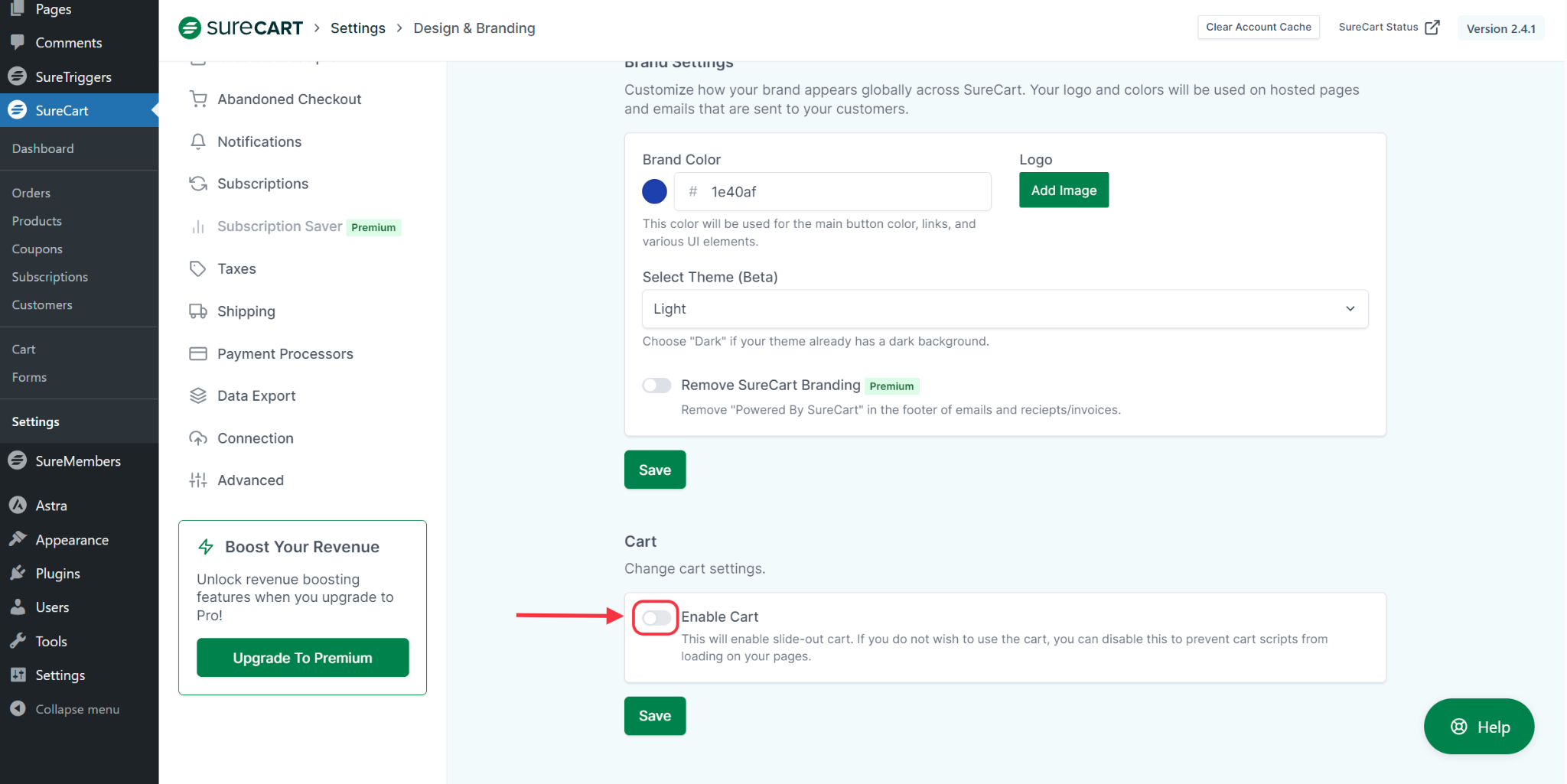
Task: Open SureCart Dashboard submenu item
Action: coord(43,148)
